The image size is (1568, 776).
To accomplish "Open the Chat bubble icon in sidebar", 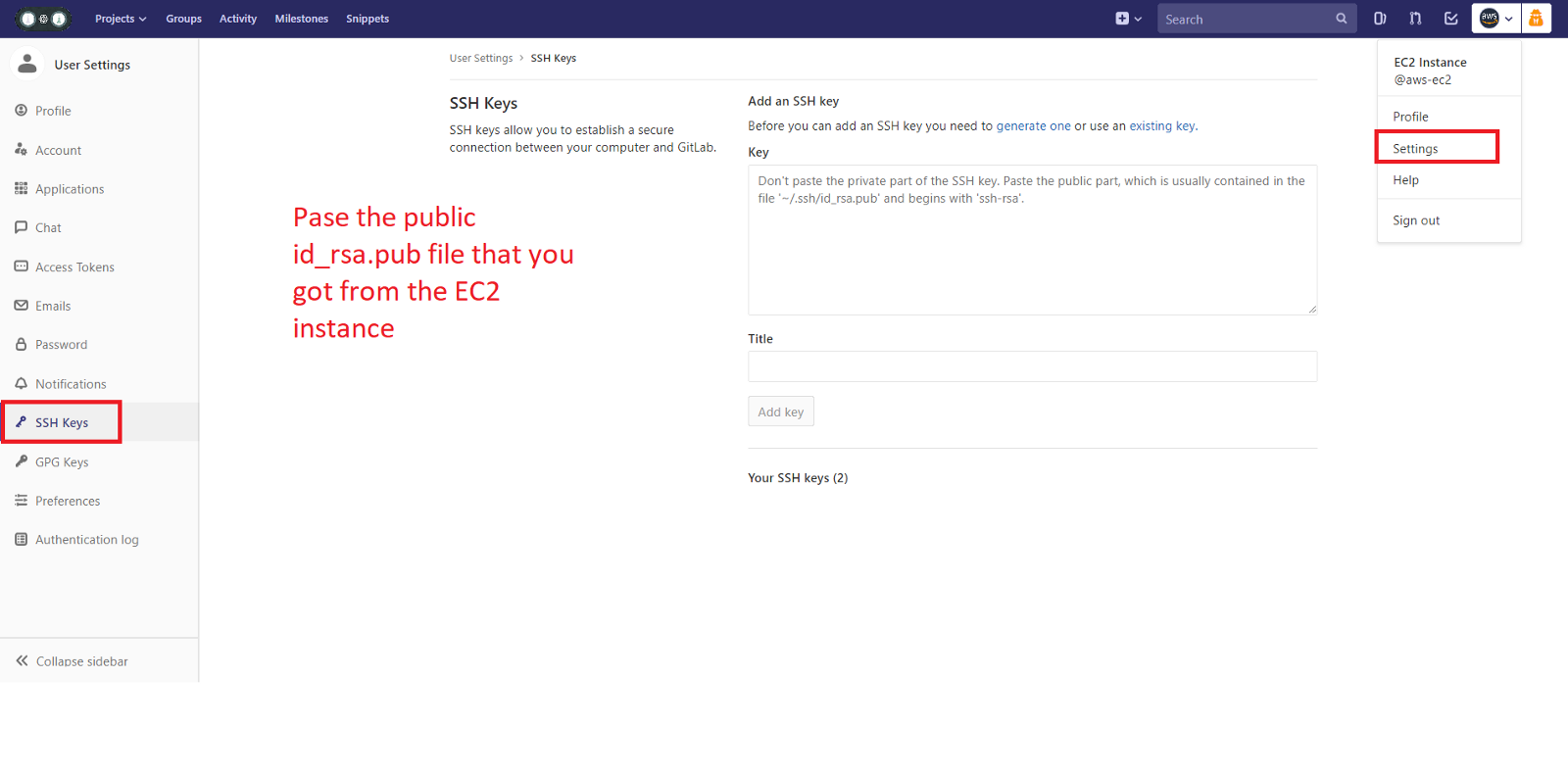I will pyautogui.click(x=22, y=227).
